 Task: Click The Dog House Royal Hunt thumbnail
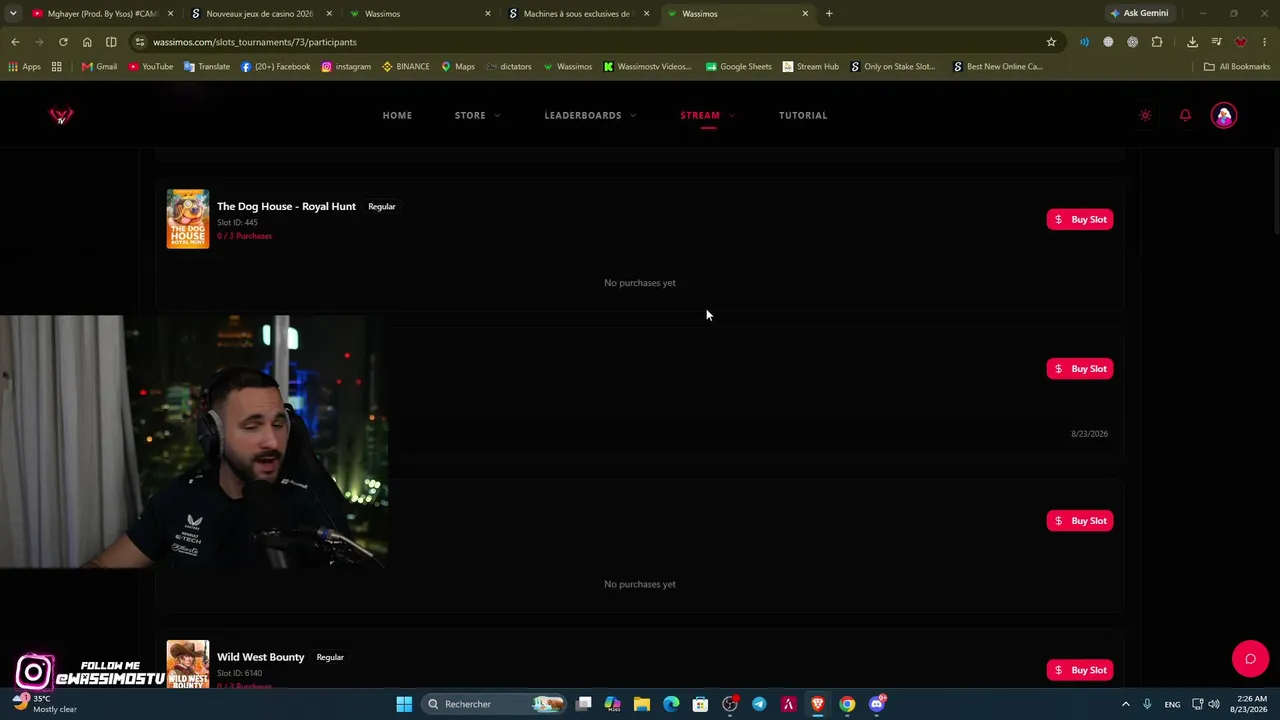[188, 219]
